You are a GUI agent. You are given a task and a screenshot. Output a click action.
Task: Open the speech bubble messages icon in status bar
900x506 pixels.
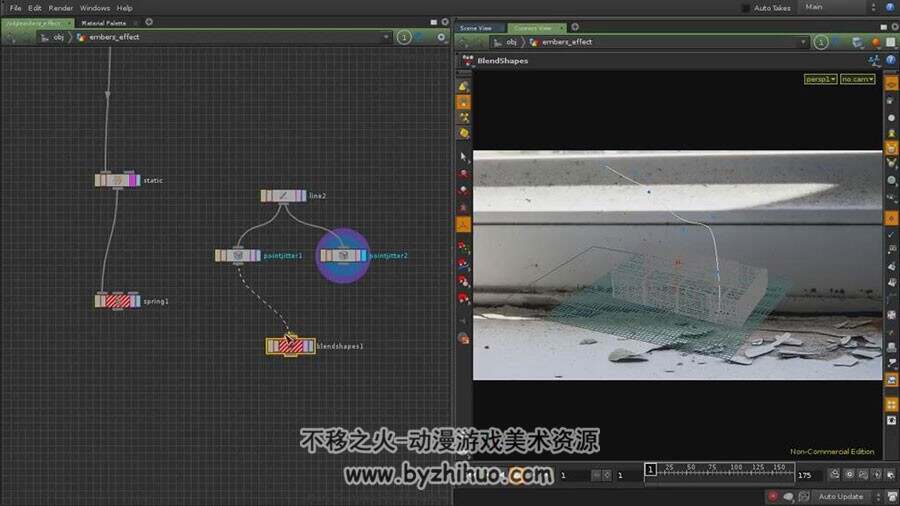click(789, 496)
